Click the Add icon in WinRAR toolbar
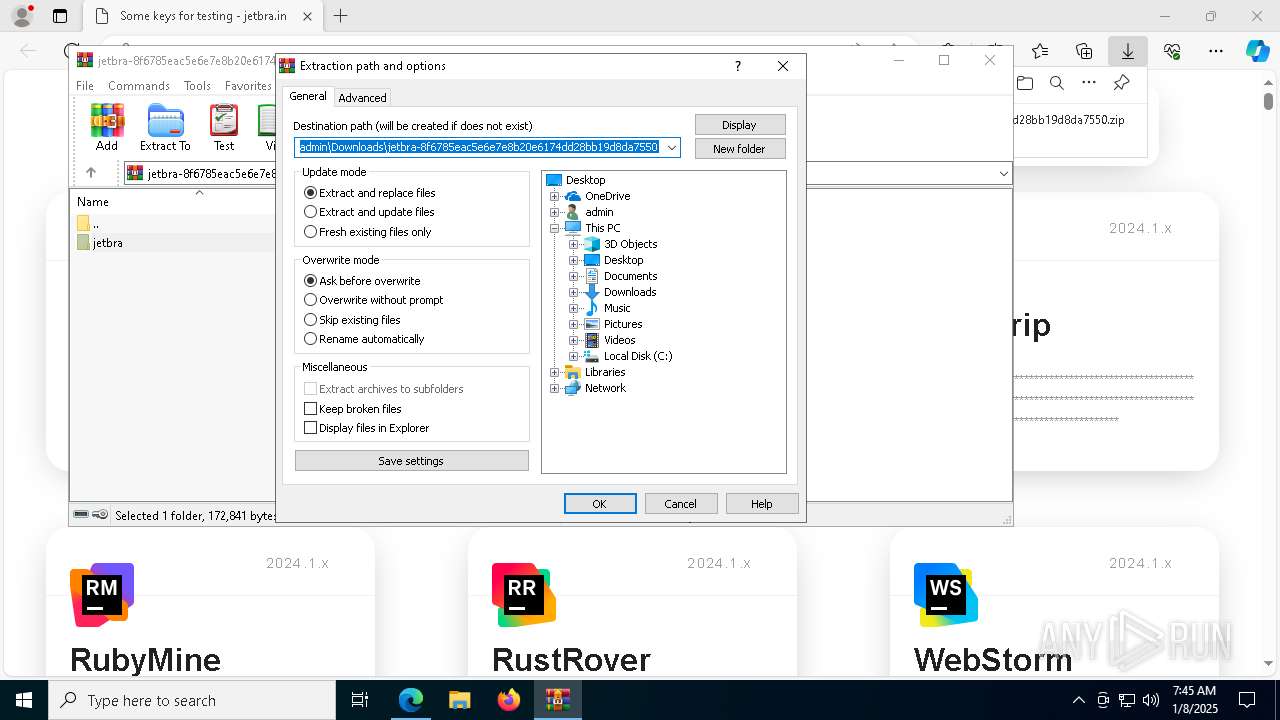The height and width of the screenshot is (720, 1280). [107, 127]
